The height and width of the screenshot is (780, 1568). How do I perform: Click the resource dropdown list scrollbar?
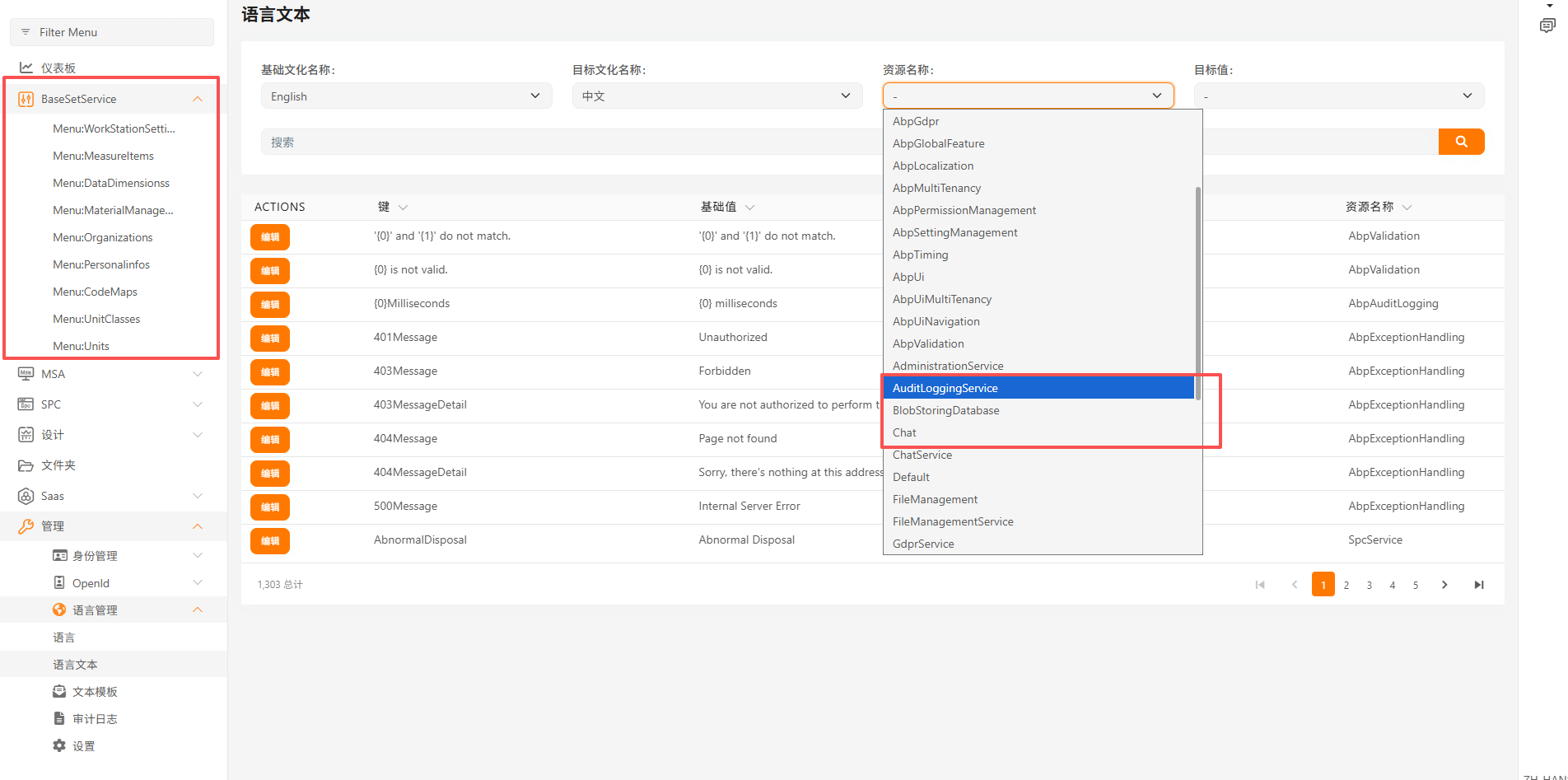tap(1197, 288)
